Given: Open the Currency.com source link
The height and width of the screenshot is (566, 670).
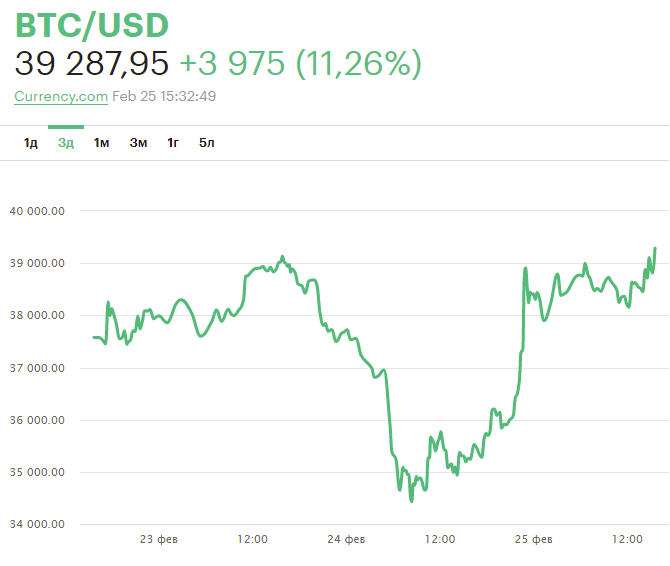Looking at the screenshot, I should pyautogui.click(x=61, y=96).
